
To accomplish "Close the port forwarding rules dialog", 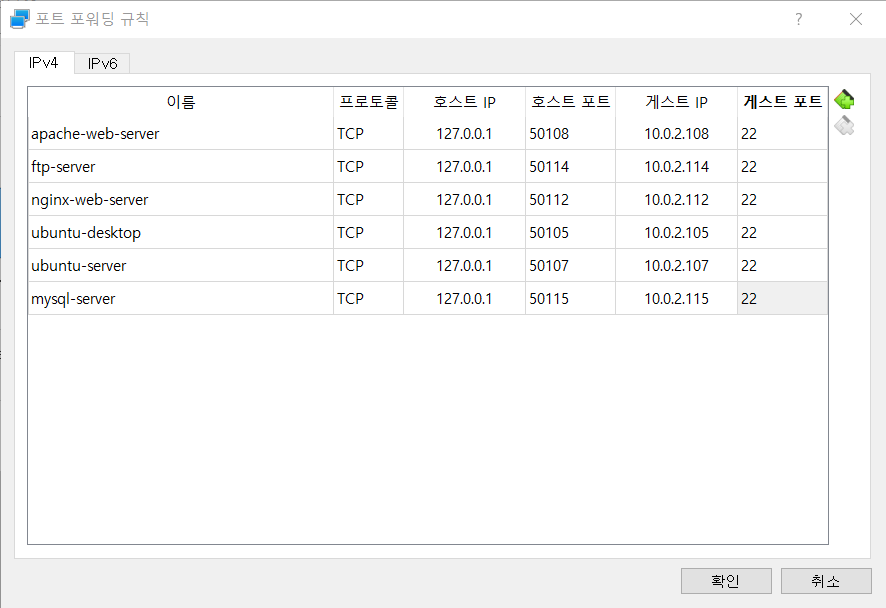I will 856,19.
